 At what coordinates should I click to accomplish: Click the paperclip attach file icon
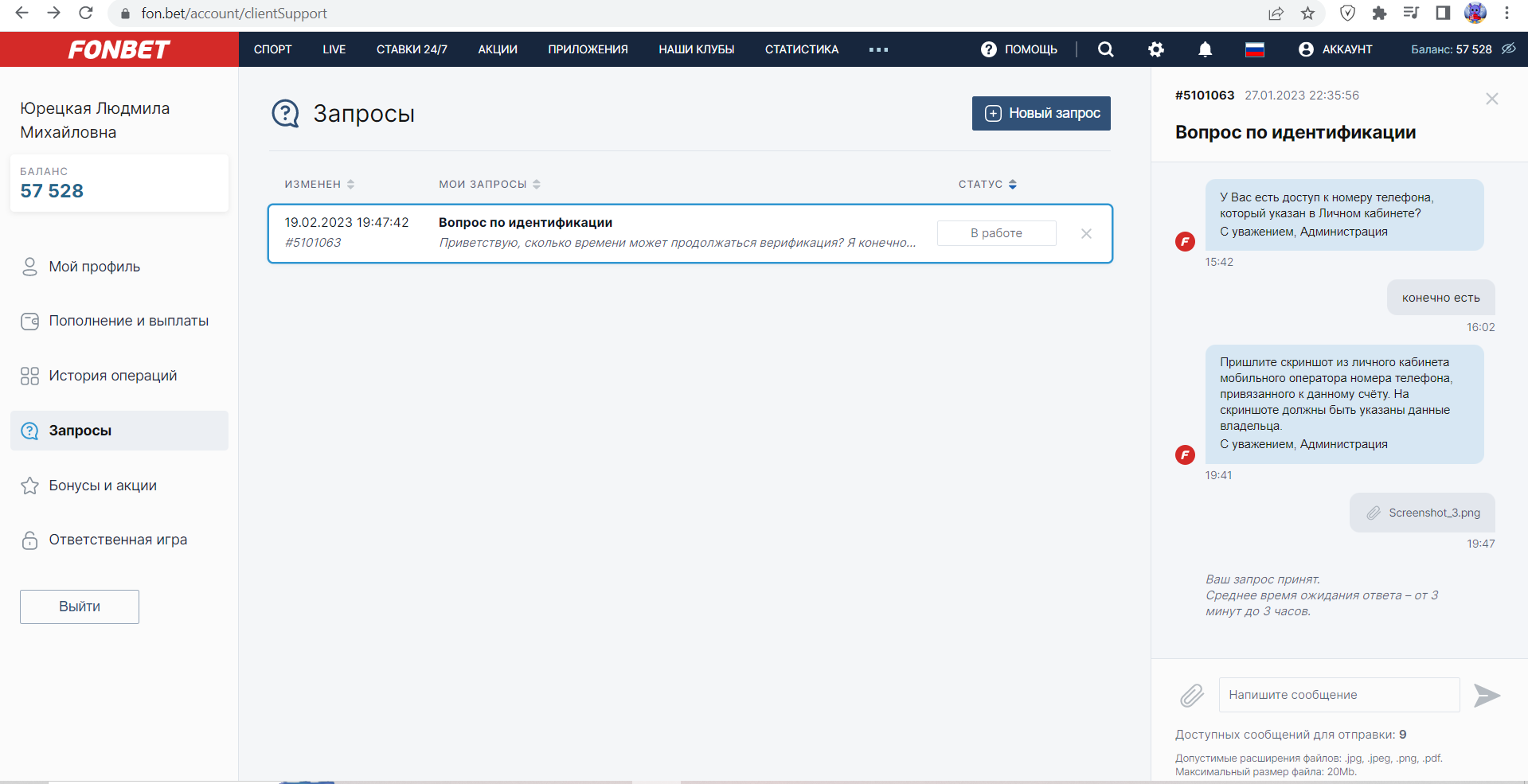pyautogui.click(x=1191, y=696)
